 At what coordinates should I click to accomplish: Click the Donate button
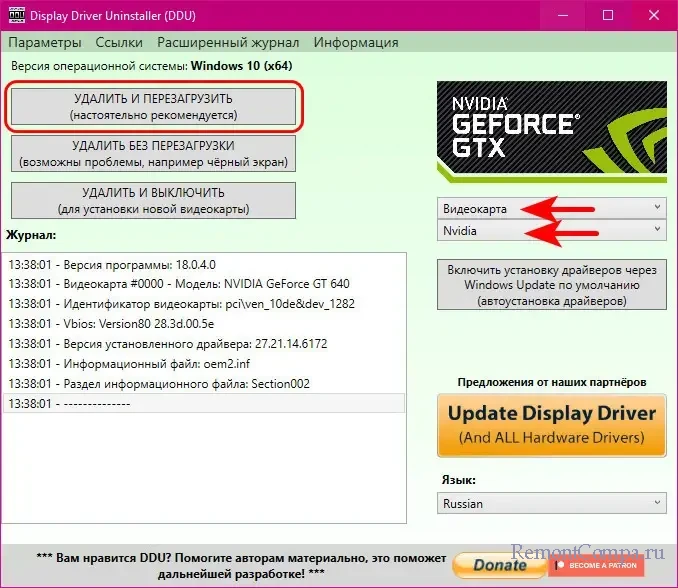click(x=500, y=565)
